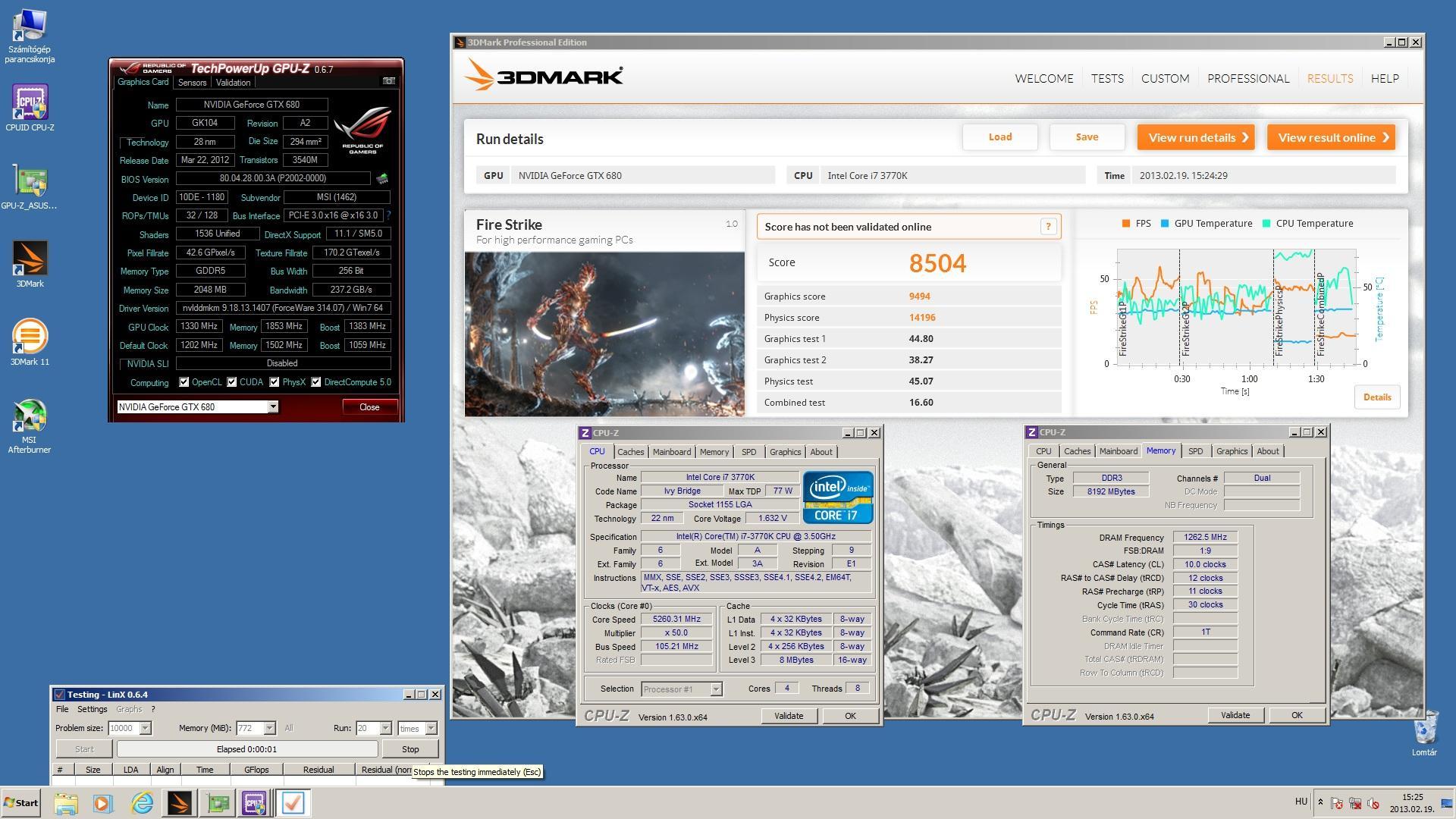Viewport: 1456px width, 819px height.
Task: Switch to Validation tab in GPU-Z
Action: point(233,82)
